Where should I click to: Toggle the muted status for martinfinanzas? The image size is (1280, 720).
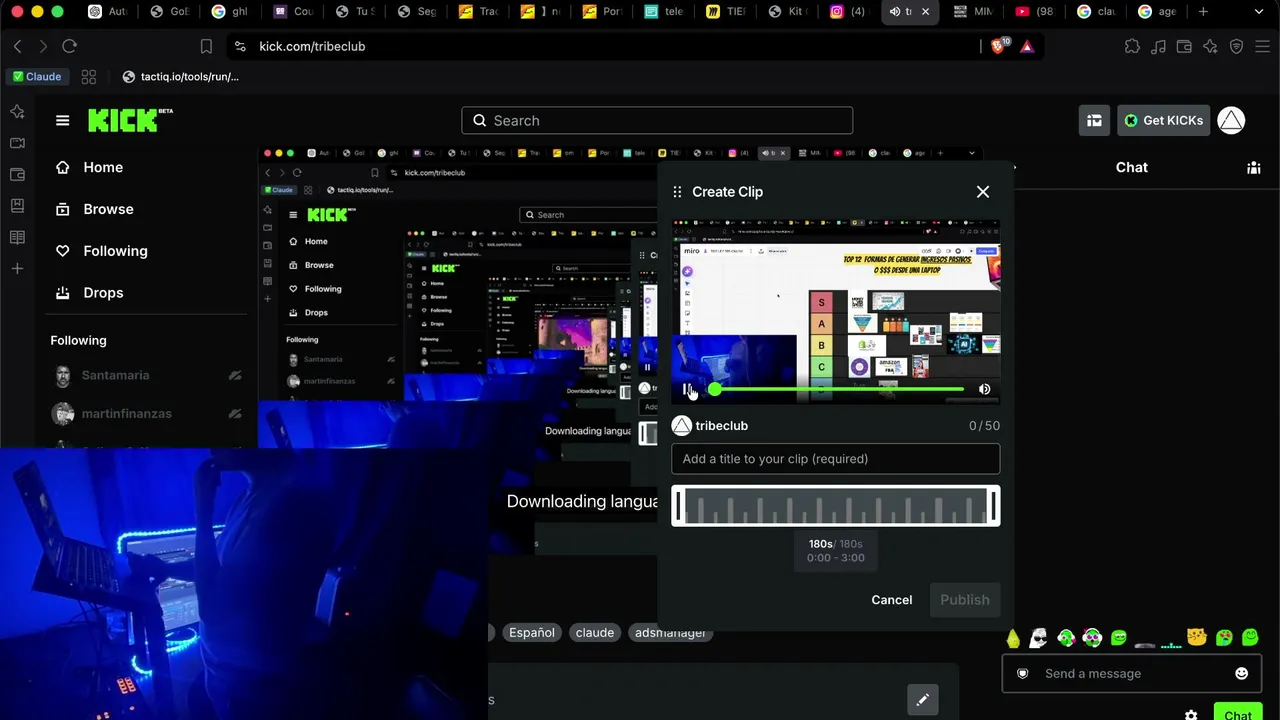235,414
